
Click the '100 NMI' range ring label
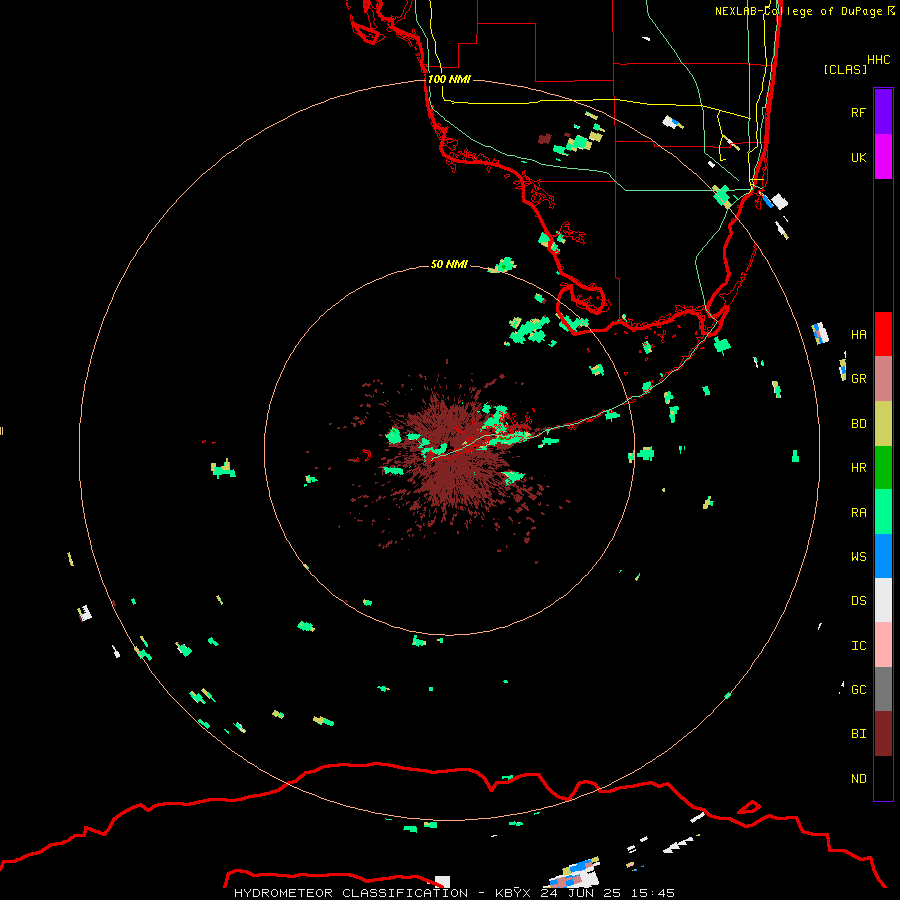click(449, 79)
